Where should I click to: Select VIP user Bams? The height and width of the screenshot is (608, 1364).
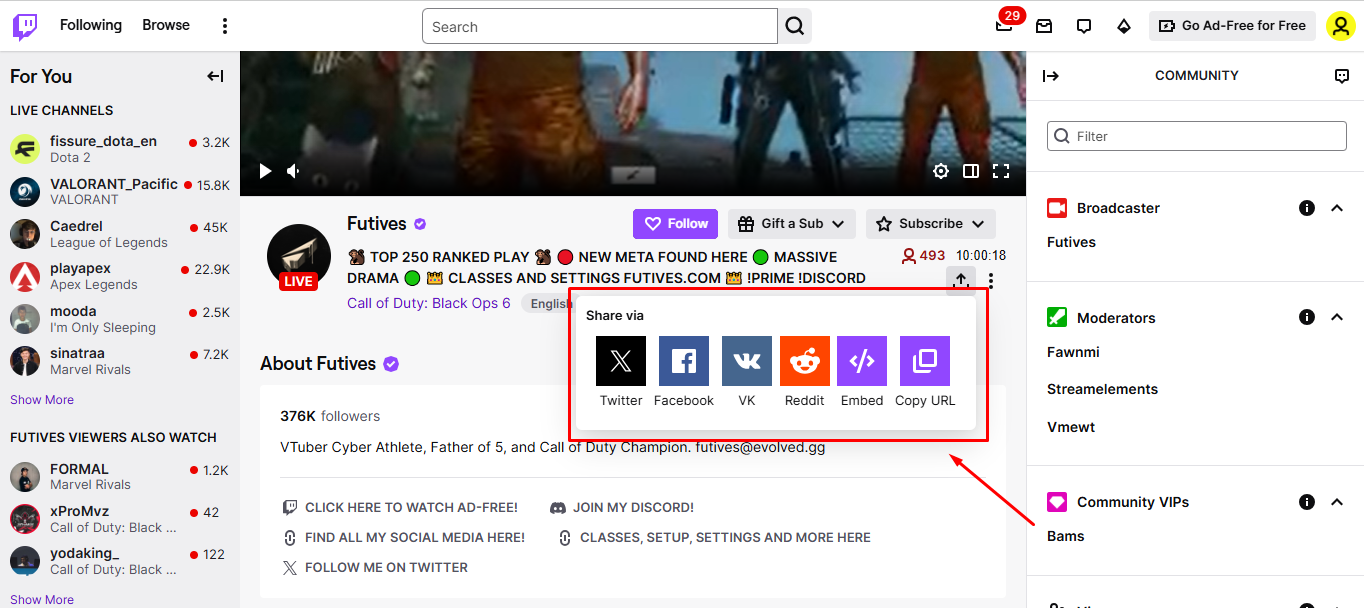1066,536
